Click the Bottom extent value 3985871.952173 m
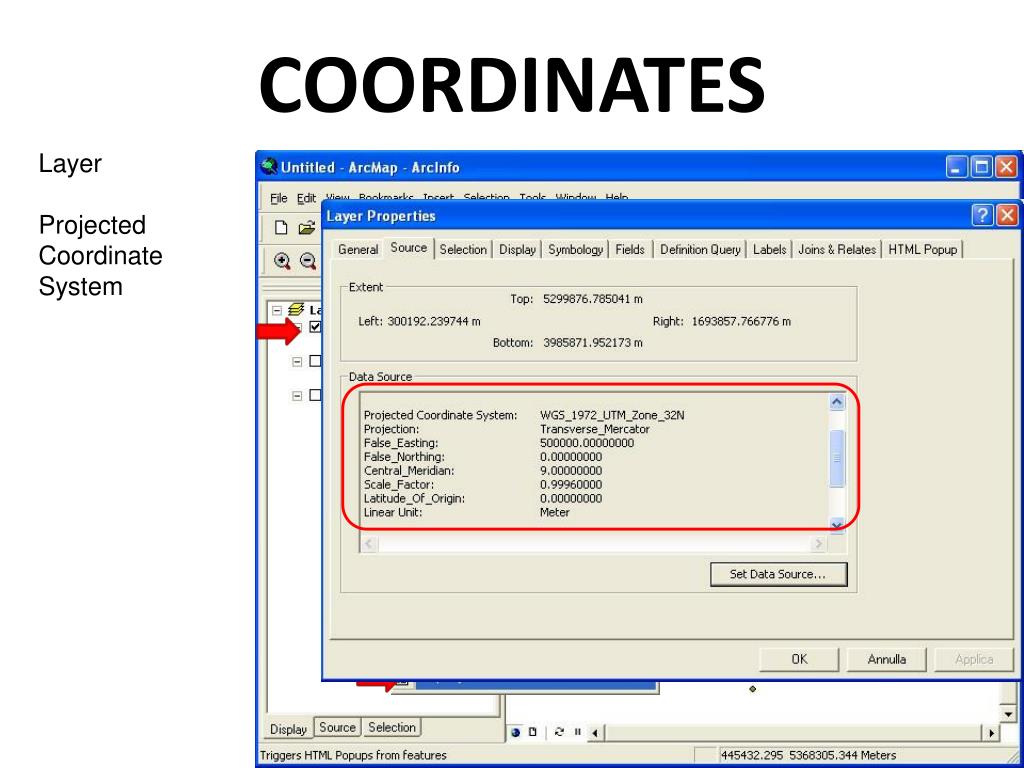The image size is (1024, 768). point(593,343)
